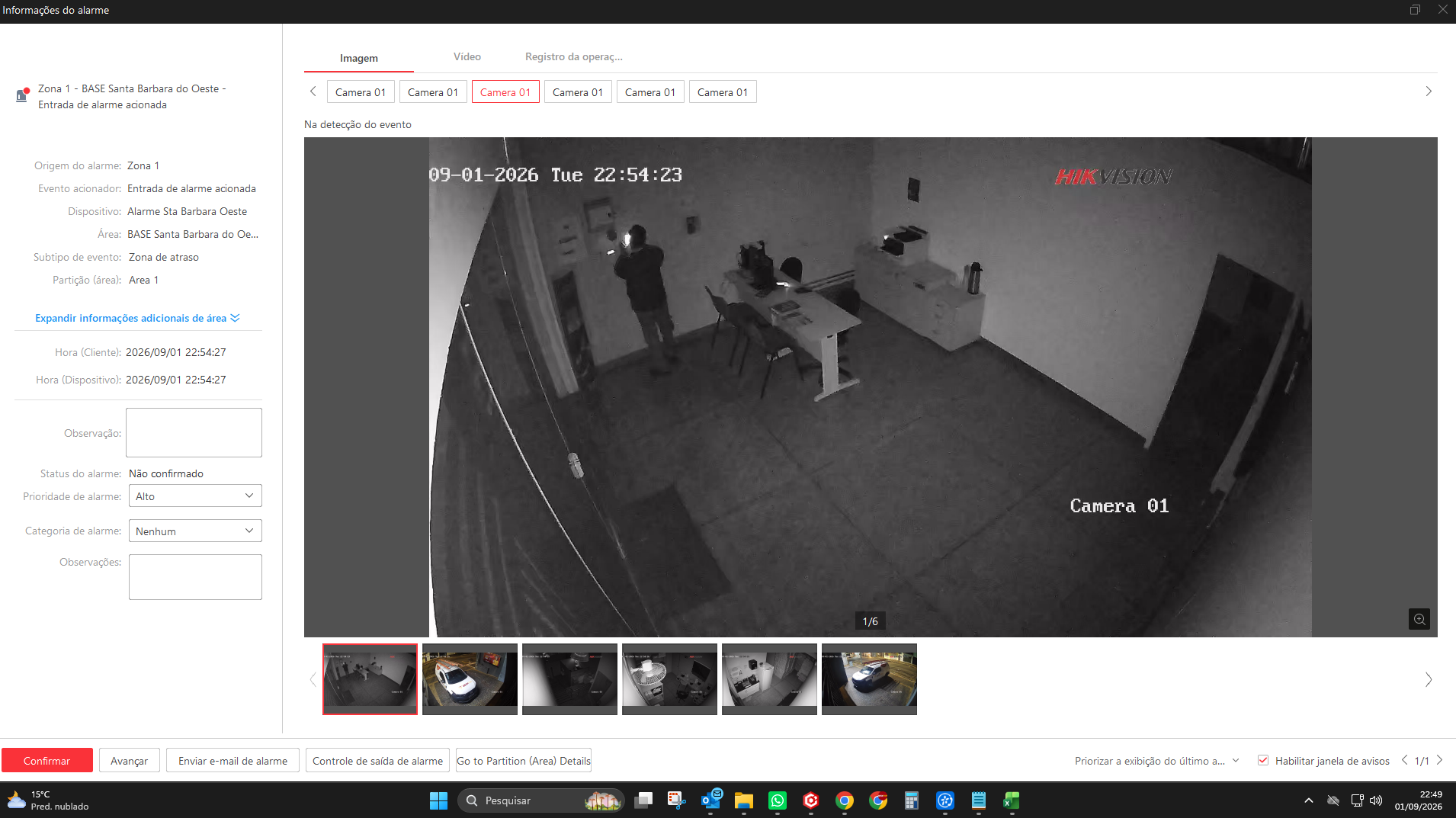Open the Priorizar a exibição dropdown
The height and width of the screenshot is (818, 1456).
click(x=1157, y=761)
